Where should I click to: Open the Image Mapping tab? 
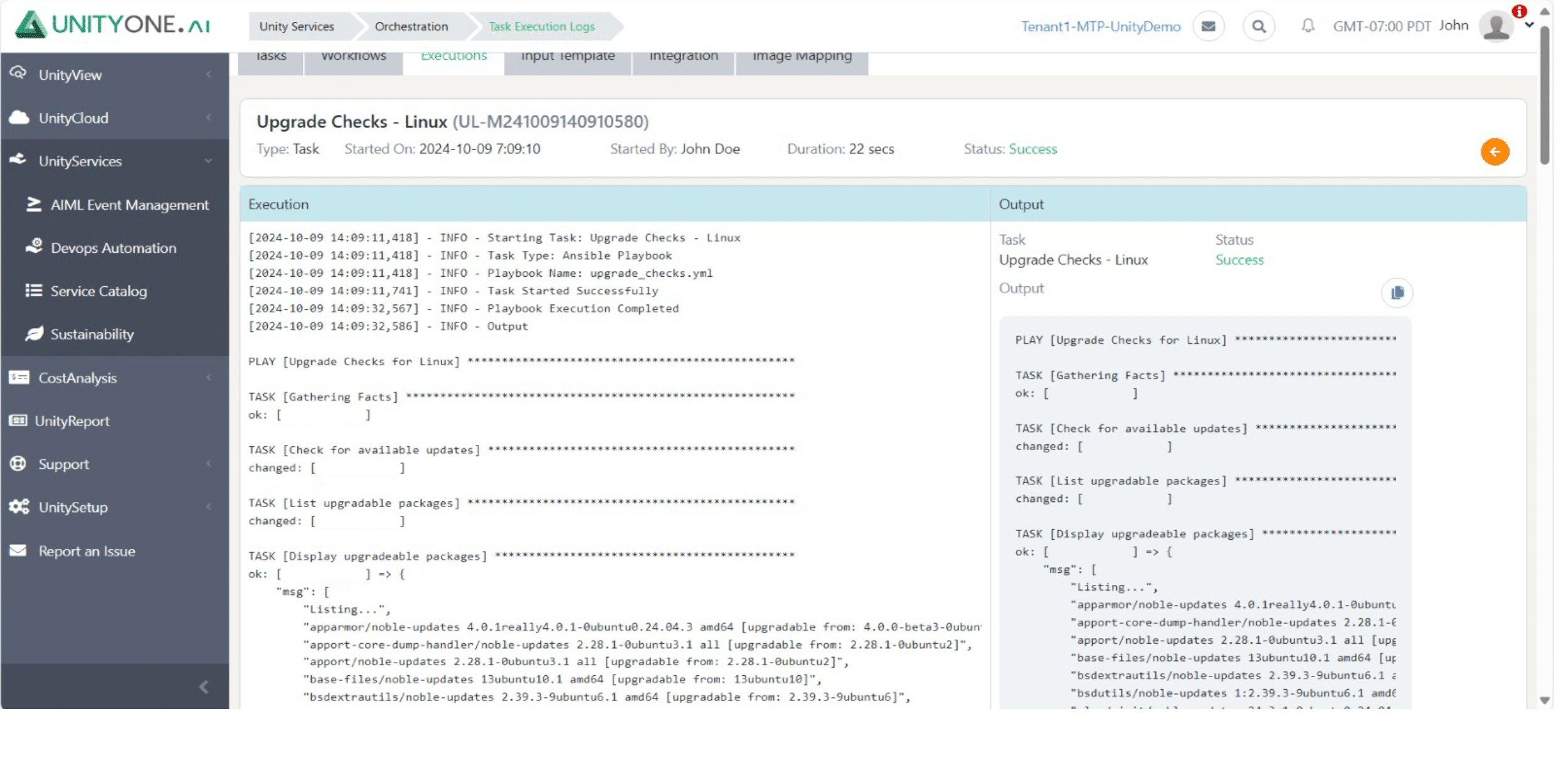point(802,63)
